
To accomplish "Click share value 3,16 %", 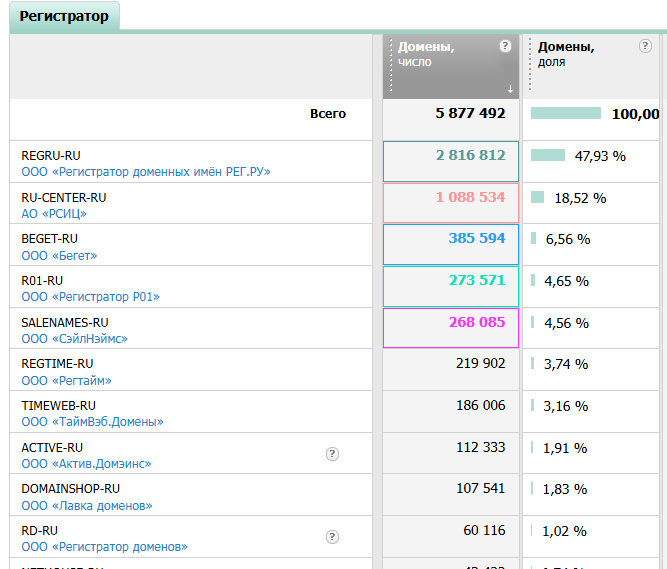I will coord(566,406).
